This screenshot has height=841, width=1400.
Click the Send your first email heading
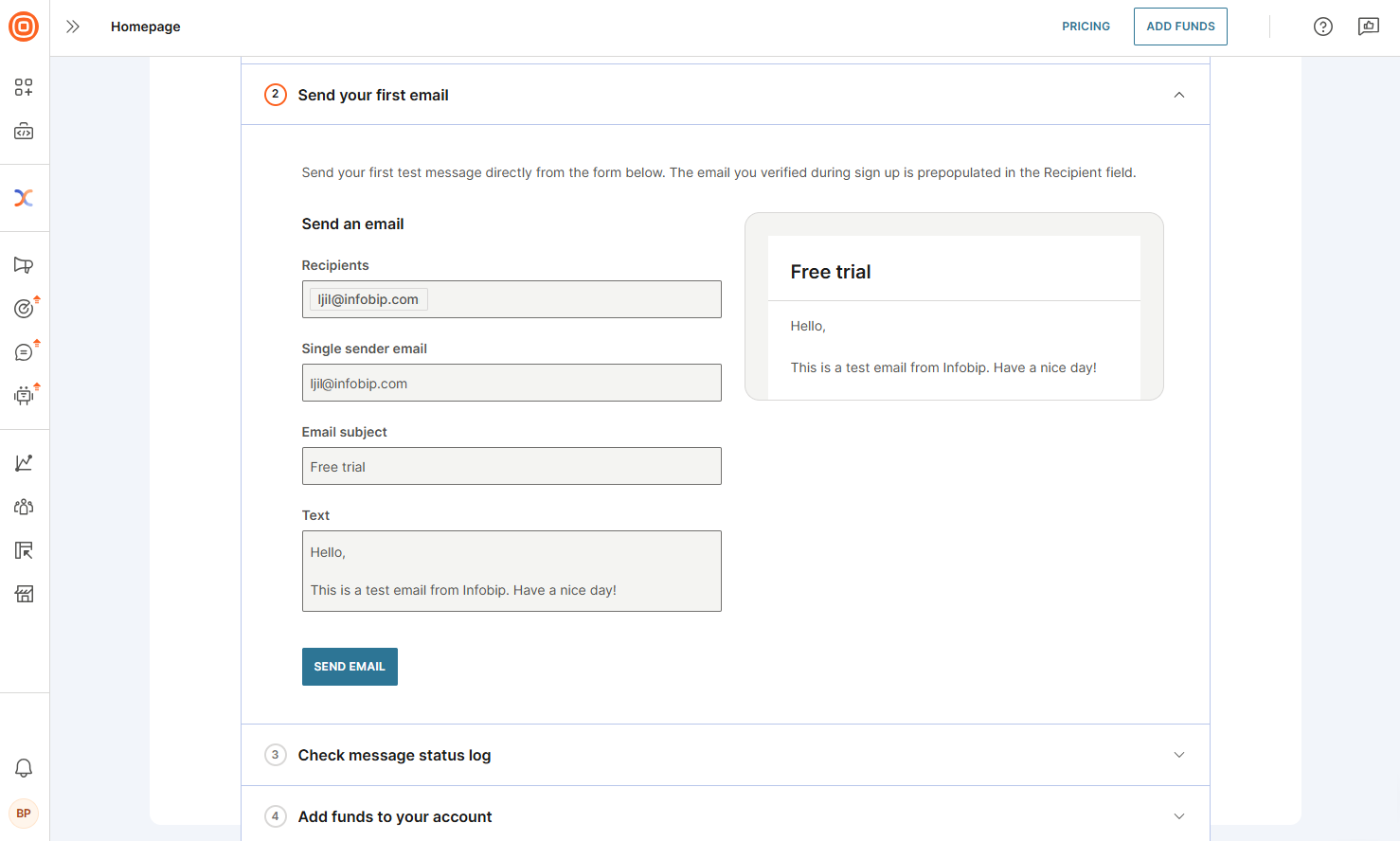[373, 95]
